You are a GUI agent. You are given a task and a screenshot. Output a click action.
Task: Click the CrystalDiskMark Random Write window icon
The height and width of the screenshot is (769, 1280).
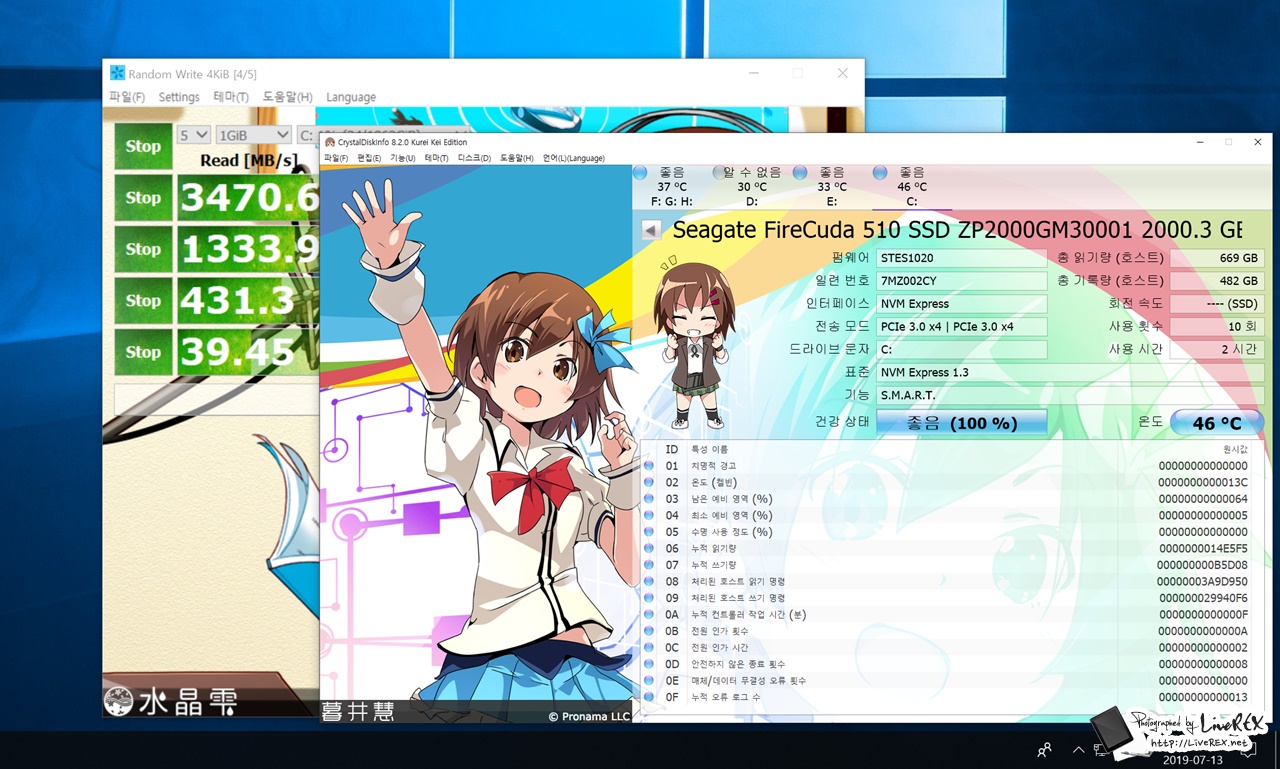pos(118,73)
